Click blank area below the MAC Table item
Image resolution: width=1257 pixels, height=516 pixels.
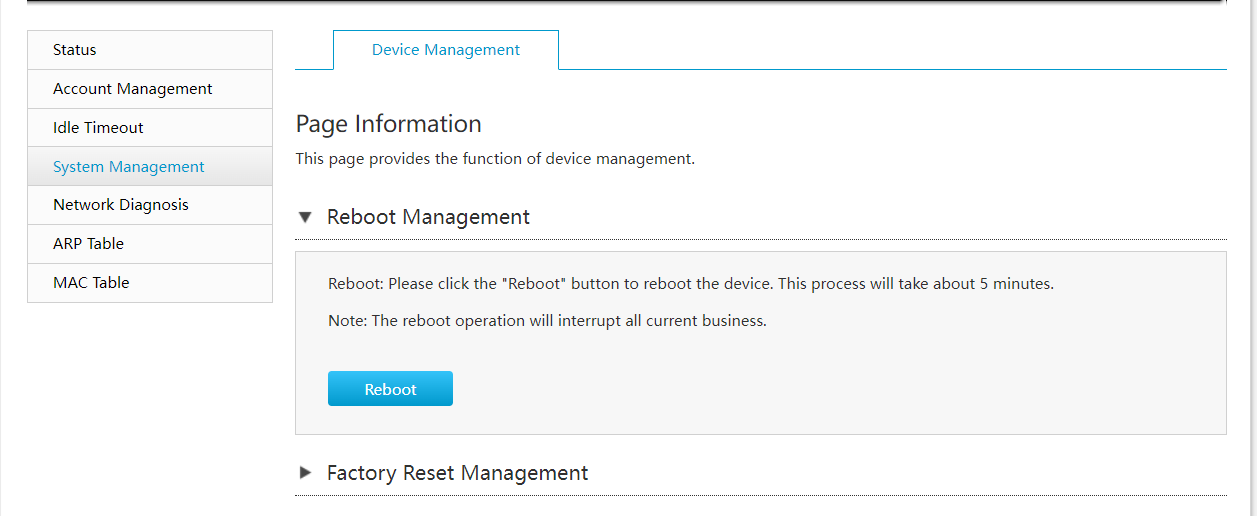coord(150,400)
